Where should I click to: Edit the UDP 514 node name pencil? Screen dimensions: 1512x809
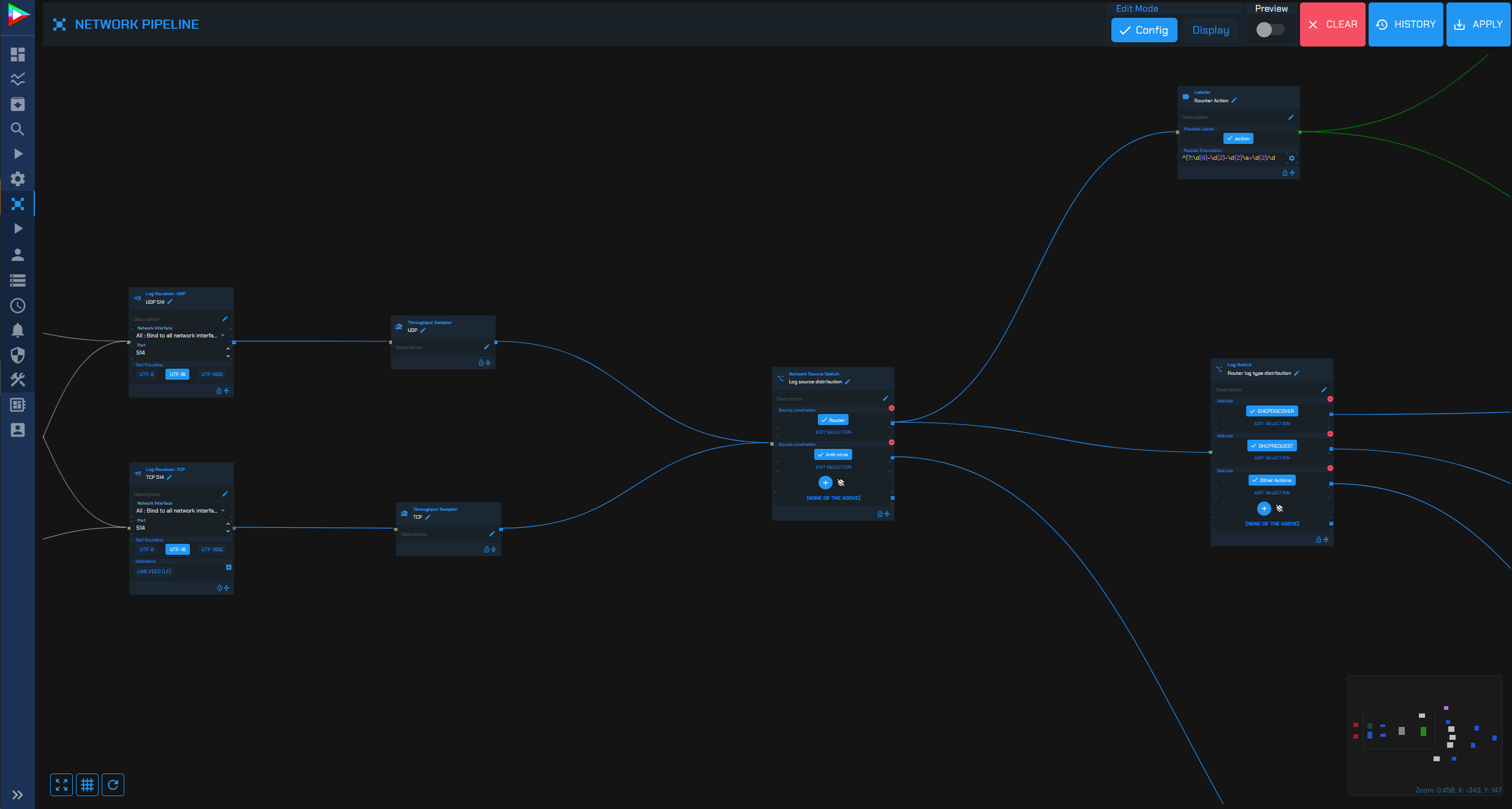tap(170, 302)
